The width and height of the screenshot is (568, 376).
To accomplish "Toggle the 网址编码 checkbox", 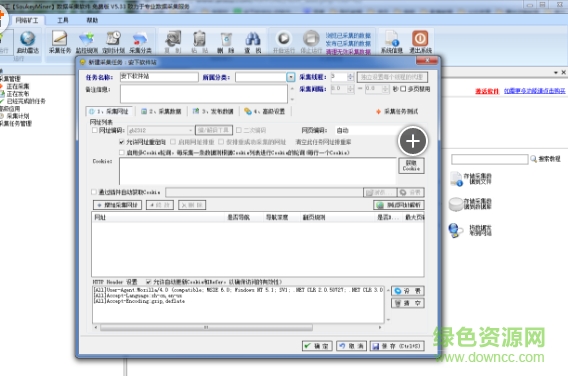I will coord(95,130).
